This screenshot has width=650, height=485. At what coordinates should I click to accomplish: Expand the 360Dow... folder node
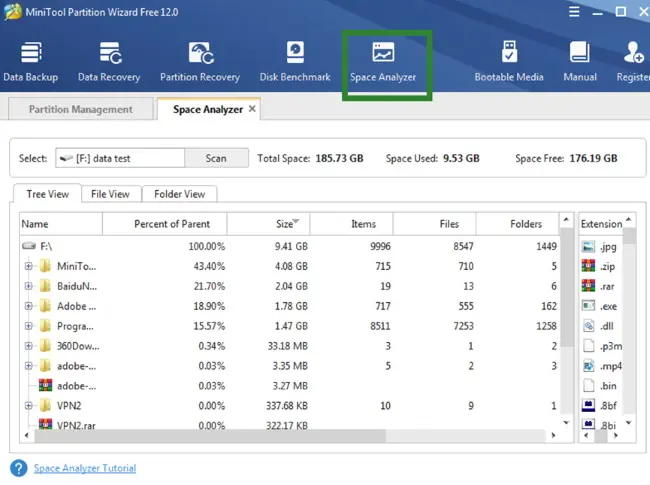tap(29, 346)
